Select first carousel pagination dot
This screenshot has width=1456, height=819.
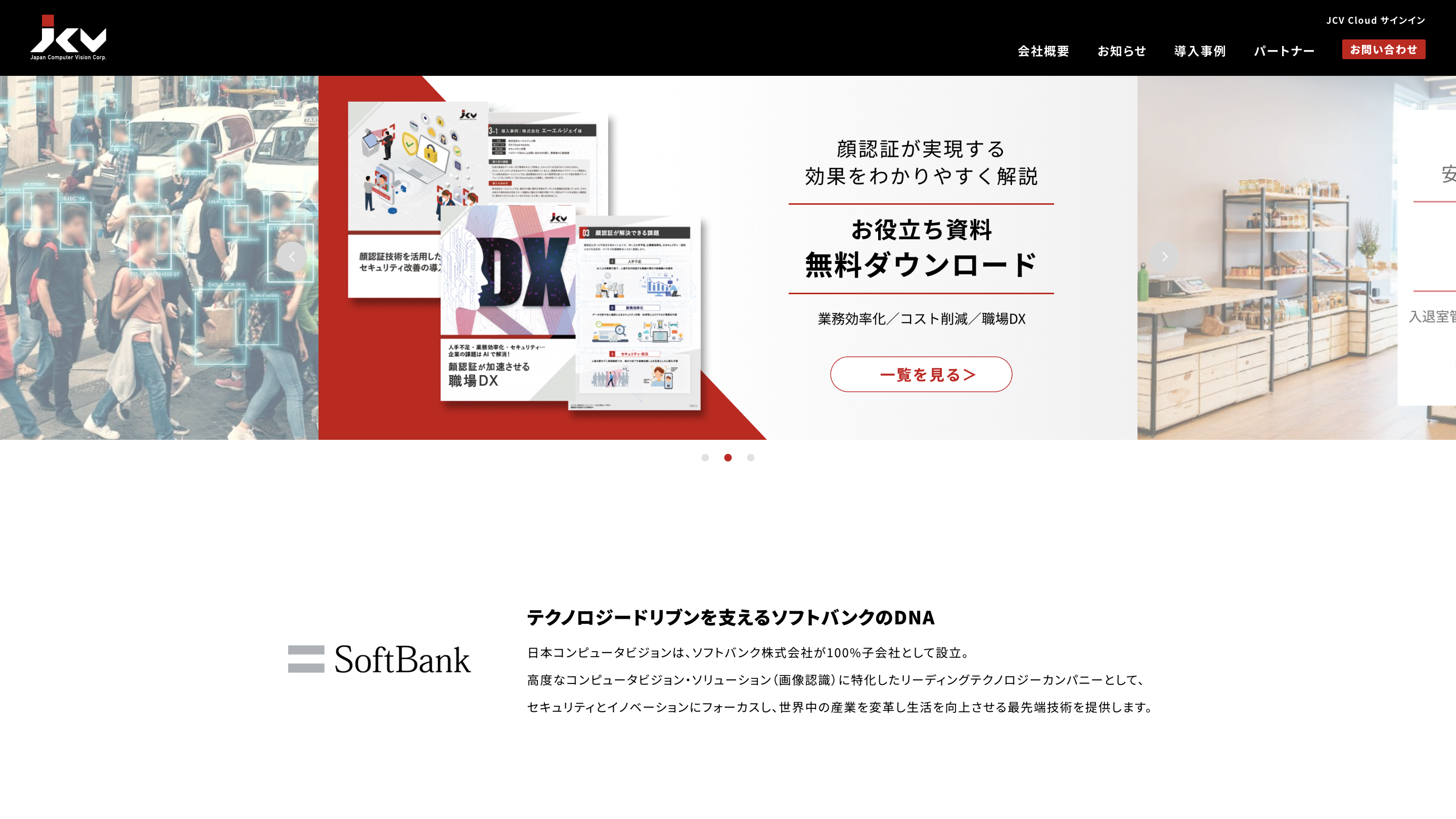pyautogui.click(x=705, y=458)
